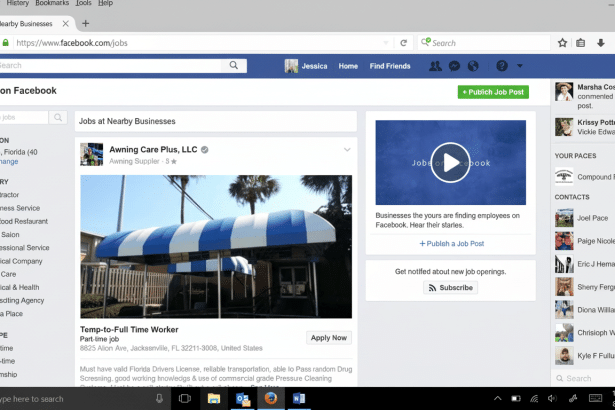The image size is (615, 410).
Task: Subscribe to new job openings
Action: [450, 288]
